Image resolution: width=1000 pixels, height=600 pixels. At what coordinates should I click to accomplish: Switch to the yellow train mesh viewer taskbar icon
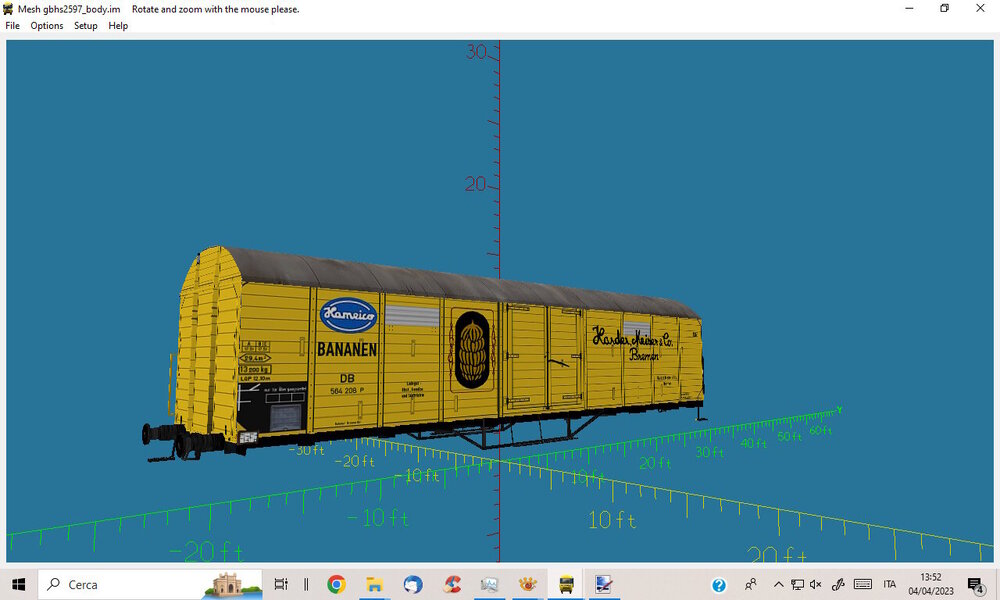click(566, 584)
